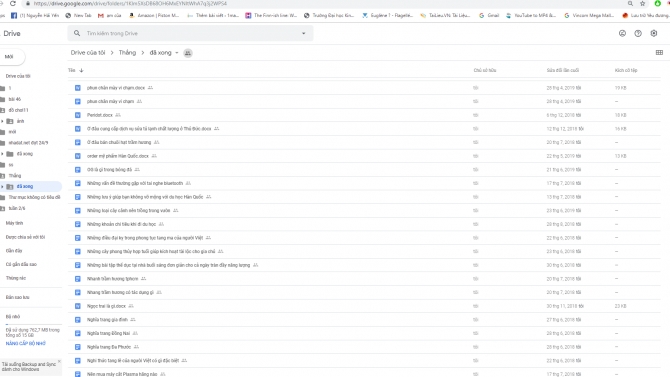This screenshot has width=670, height=377.
Task: Open 'Thùng rác' trash
Action: pos(15,278)
